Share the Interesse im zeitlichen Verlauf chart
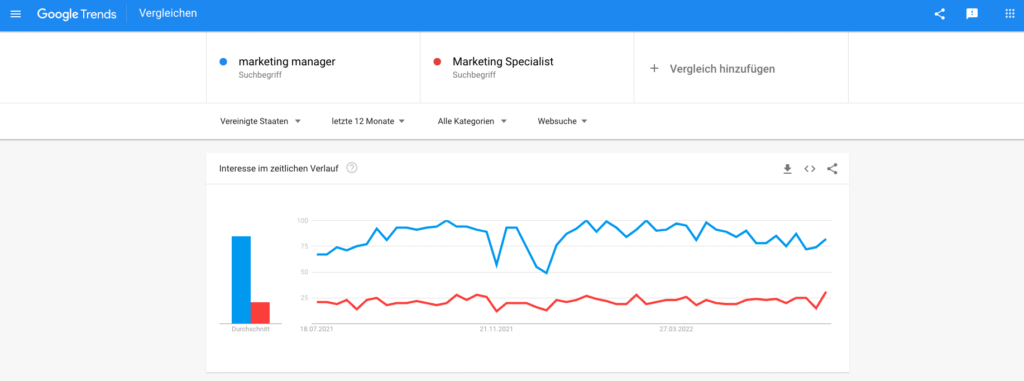This screenshot has height=381, width=1024. tap(832, 169)
